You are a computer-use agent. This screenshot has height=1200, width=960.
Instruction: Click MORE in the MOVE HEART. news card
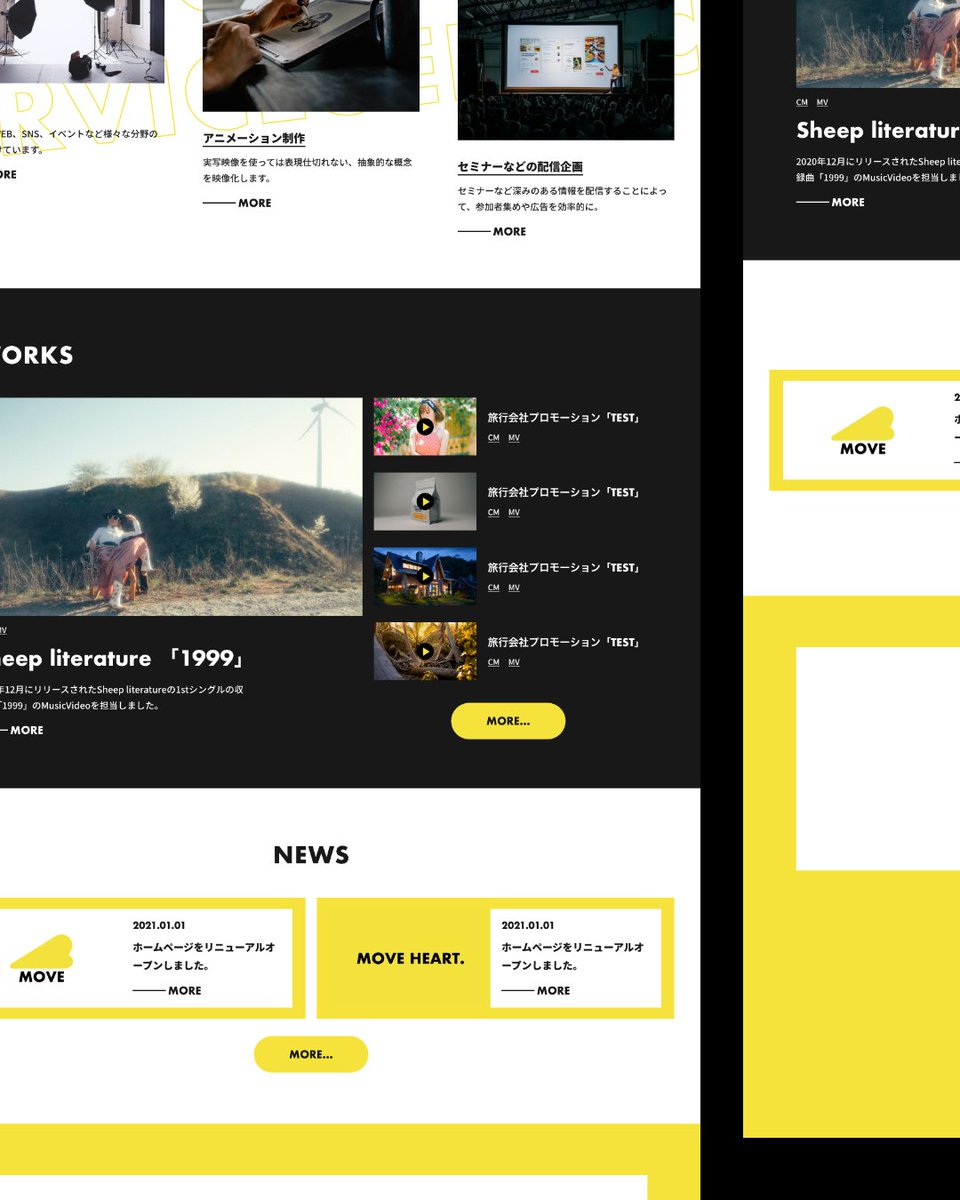coord(536,991)
